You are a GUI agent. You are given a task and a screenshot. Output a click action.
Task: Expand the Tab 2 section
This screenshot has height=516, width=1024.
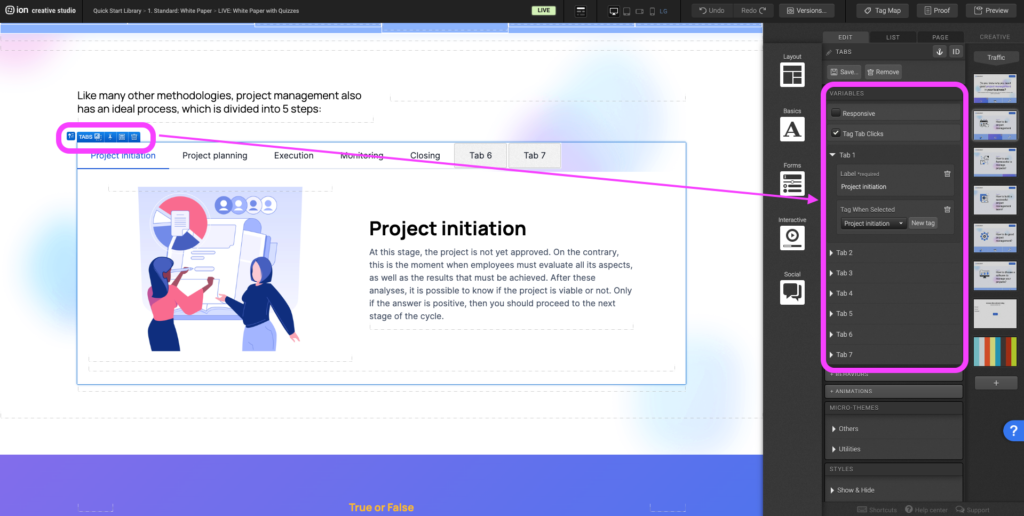pos(844,253)
